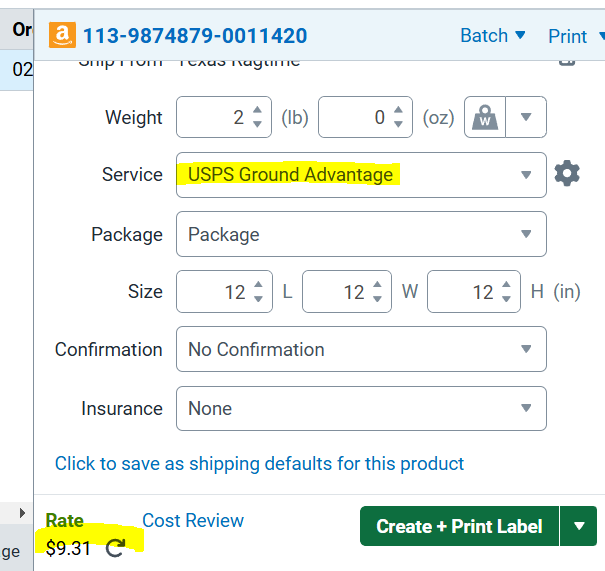Increase the pounds weight value

(x=257, y=110)
